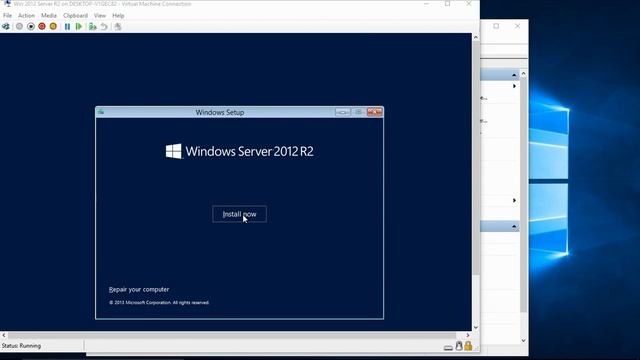The image size is (640, 360).
Task: Click the horizontal scrollbar right arrow
Action: (x=468, y=335)
